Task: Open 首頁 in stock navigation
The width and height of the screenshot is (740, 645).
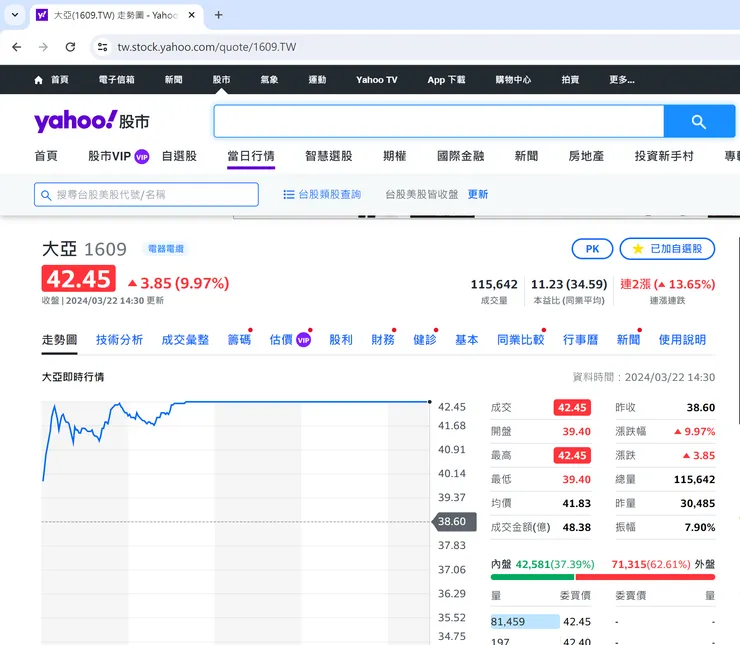Action: click(x=46, y=156)
